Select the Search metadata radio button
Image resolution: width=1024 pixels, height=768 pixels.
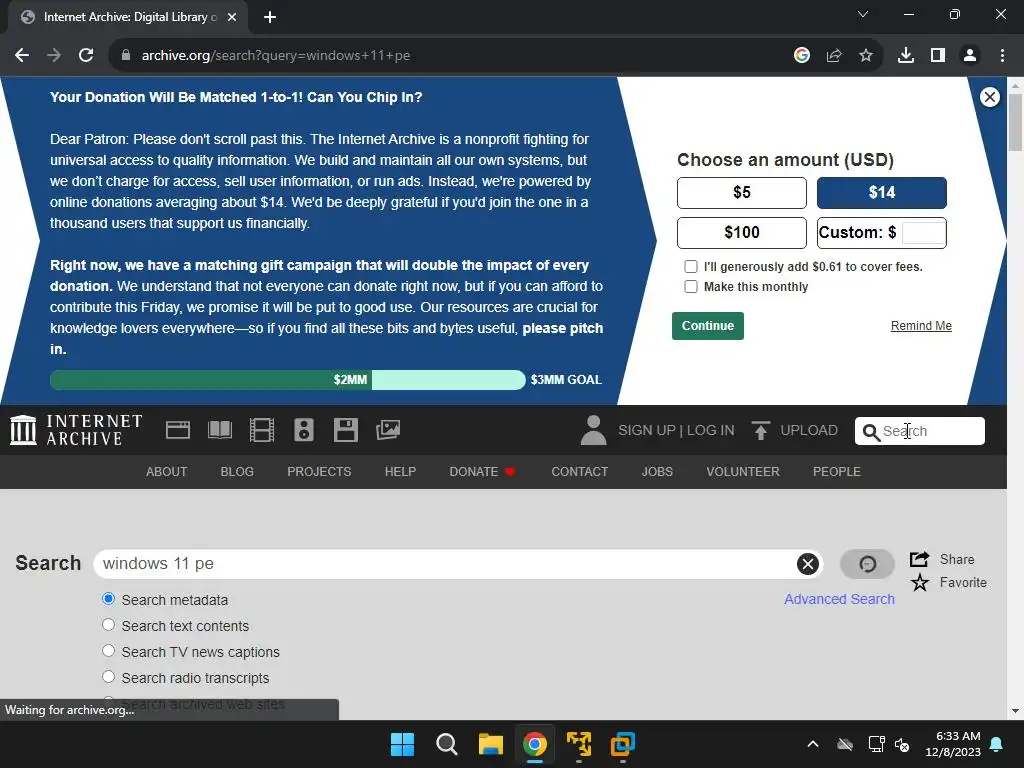108,599
